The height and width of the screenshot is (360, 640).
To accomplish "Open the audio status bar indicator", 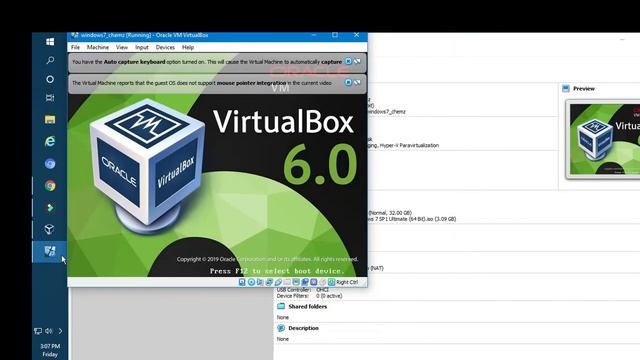I will coord(260,282).
